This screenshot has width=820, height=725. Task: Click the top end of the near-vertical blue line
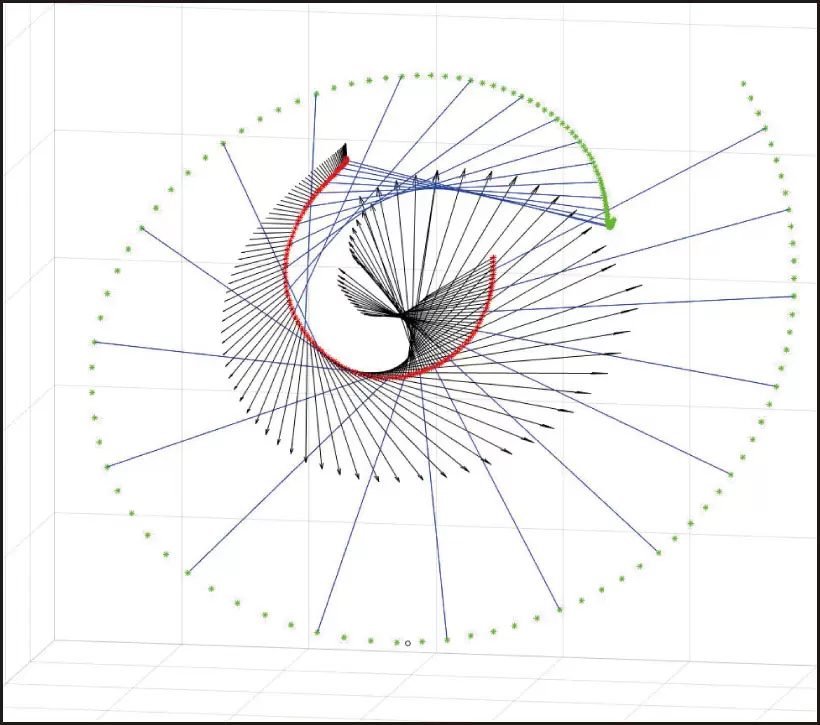coord(316,94)
